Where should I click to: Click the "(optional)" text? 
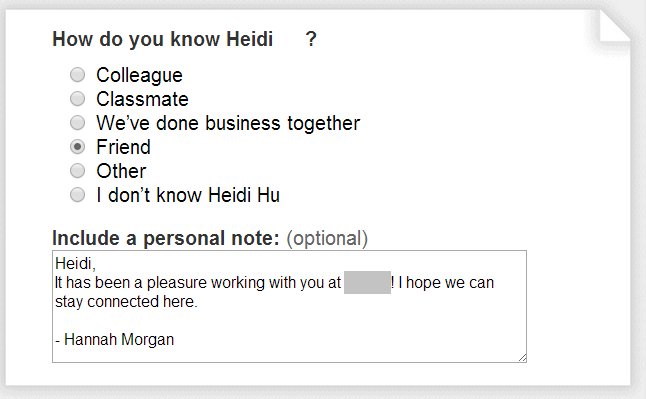click(x=327, y=239)
